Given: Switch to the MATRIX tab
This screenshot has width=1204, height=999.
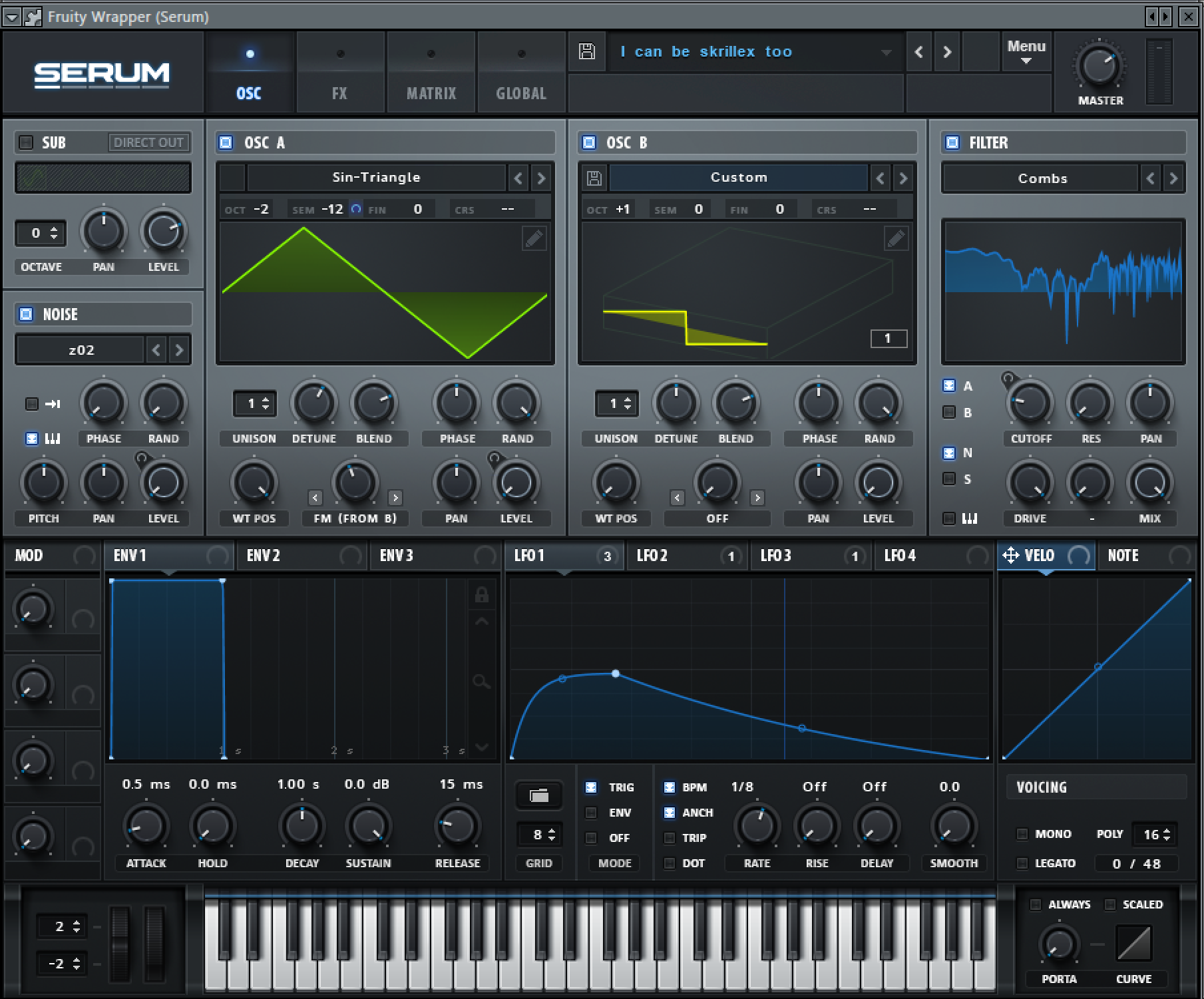Looking at the screenshot, I should pos(431,72).
